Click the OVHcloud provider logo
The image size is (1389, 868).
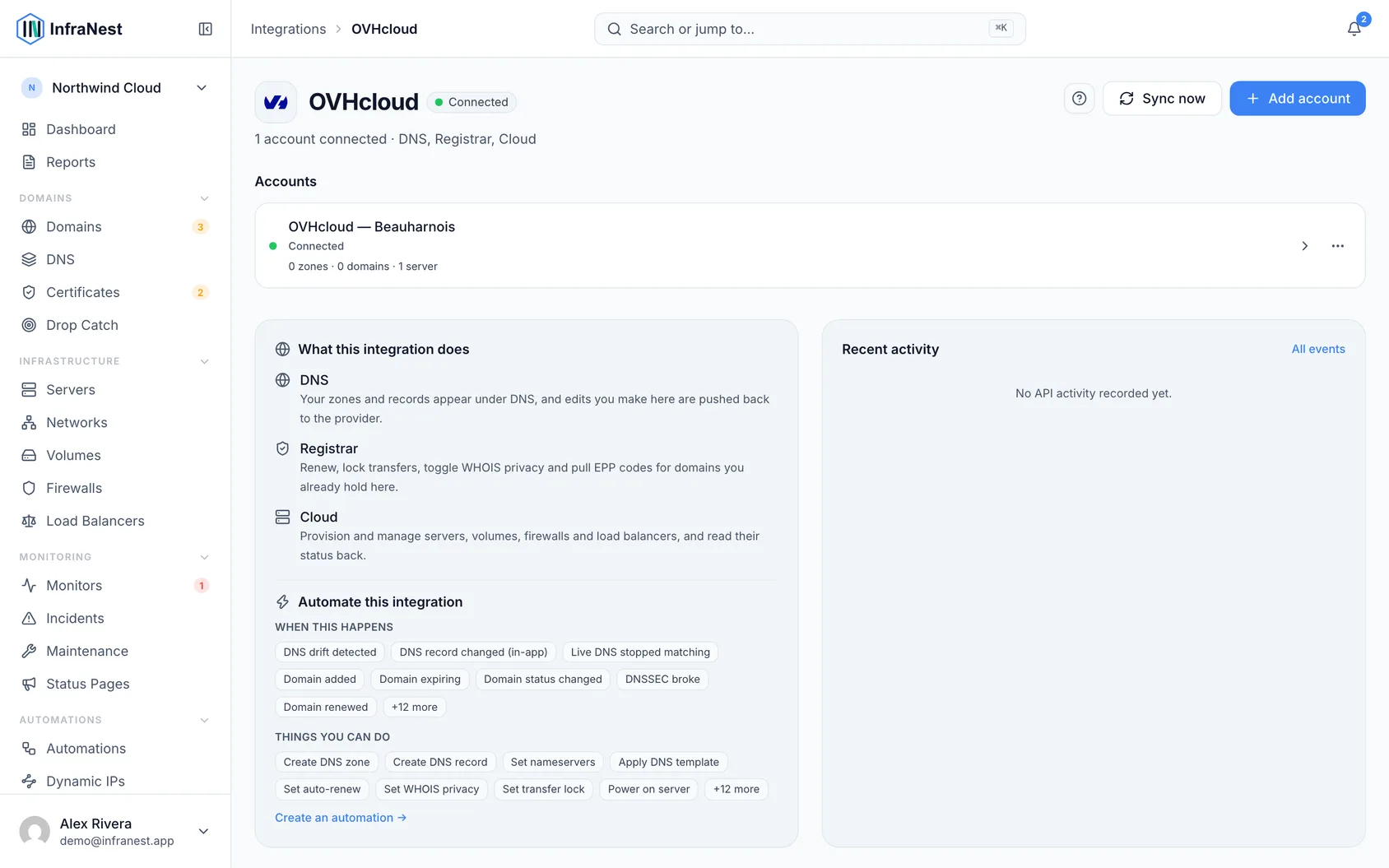[276, 102]
